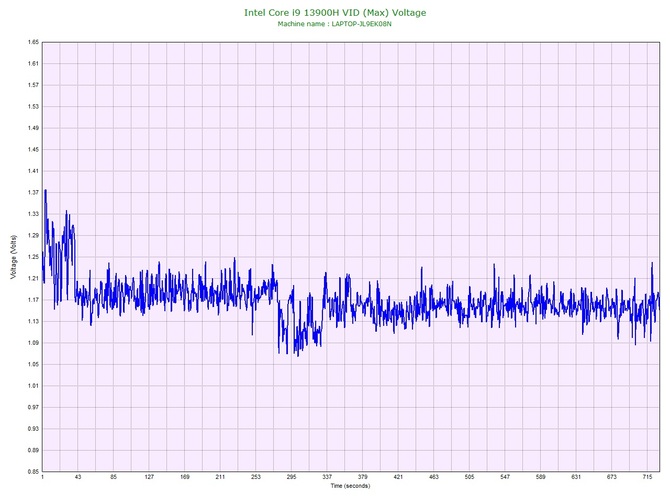Viewport: 670px width, 503px height.
Task: Click the 1.65 value on the voltage axis
Action: tap(33, 42)
